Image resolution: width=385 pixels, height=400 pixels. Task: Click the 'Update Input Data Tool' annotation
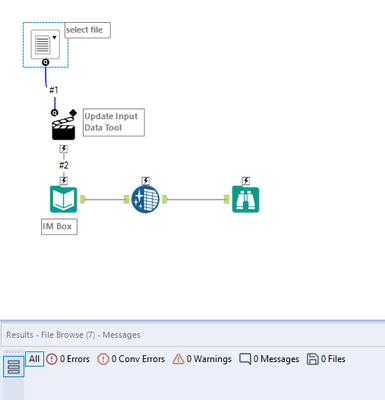114,122
